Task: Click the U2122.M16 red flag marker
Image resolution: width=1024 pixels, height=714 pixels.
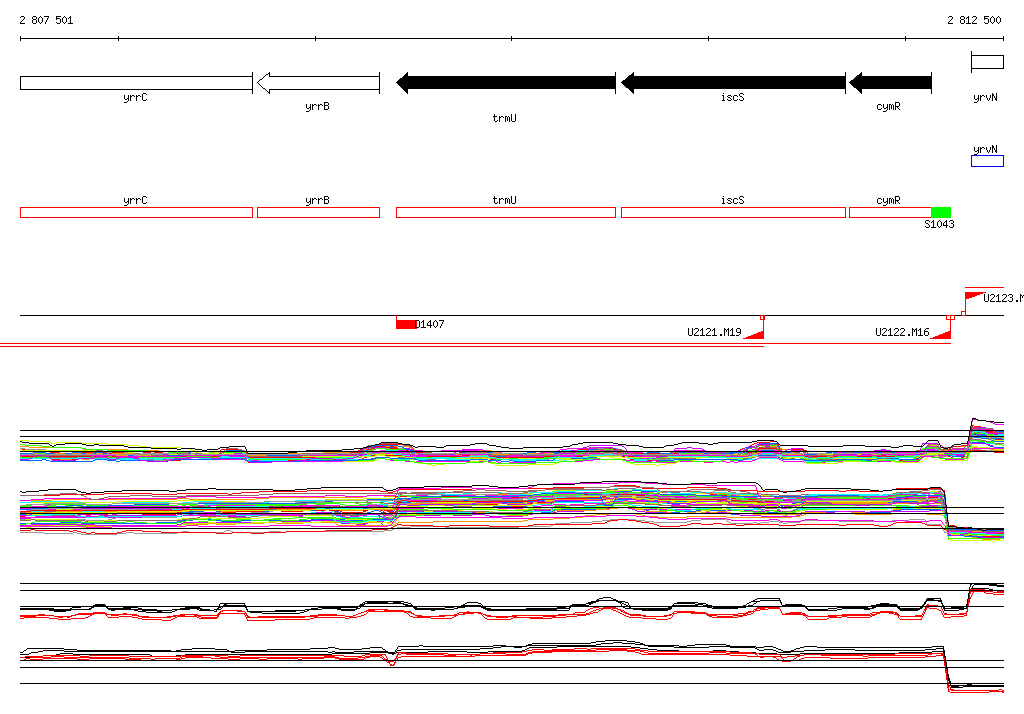Action: 940,334
